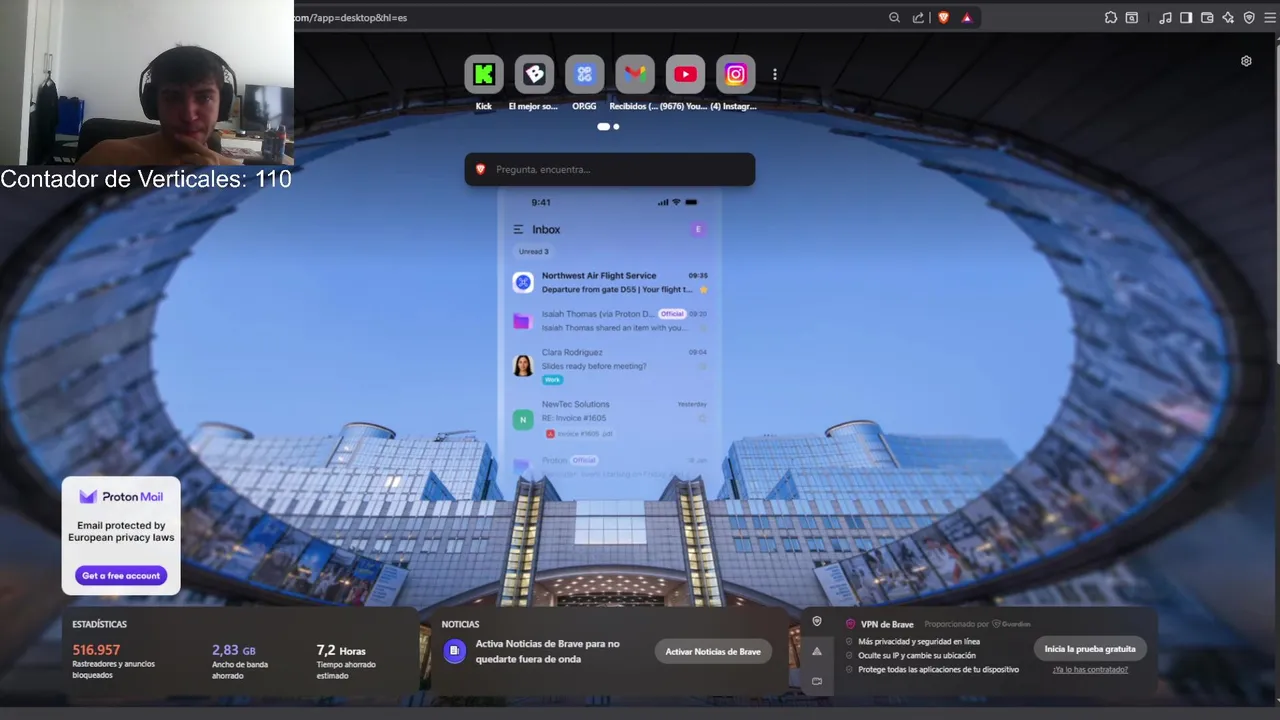Open Brave Shields lion icon
1280x720 pixels.
943,17
